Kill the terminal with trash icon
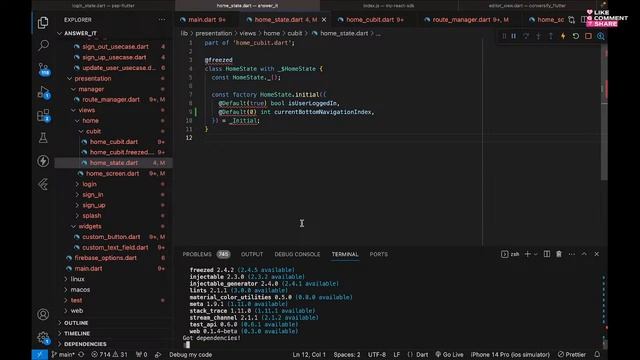The width and height of the screenshot is (640, 360). pos(559,254)
